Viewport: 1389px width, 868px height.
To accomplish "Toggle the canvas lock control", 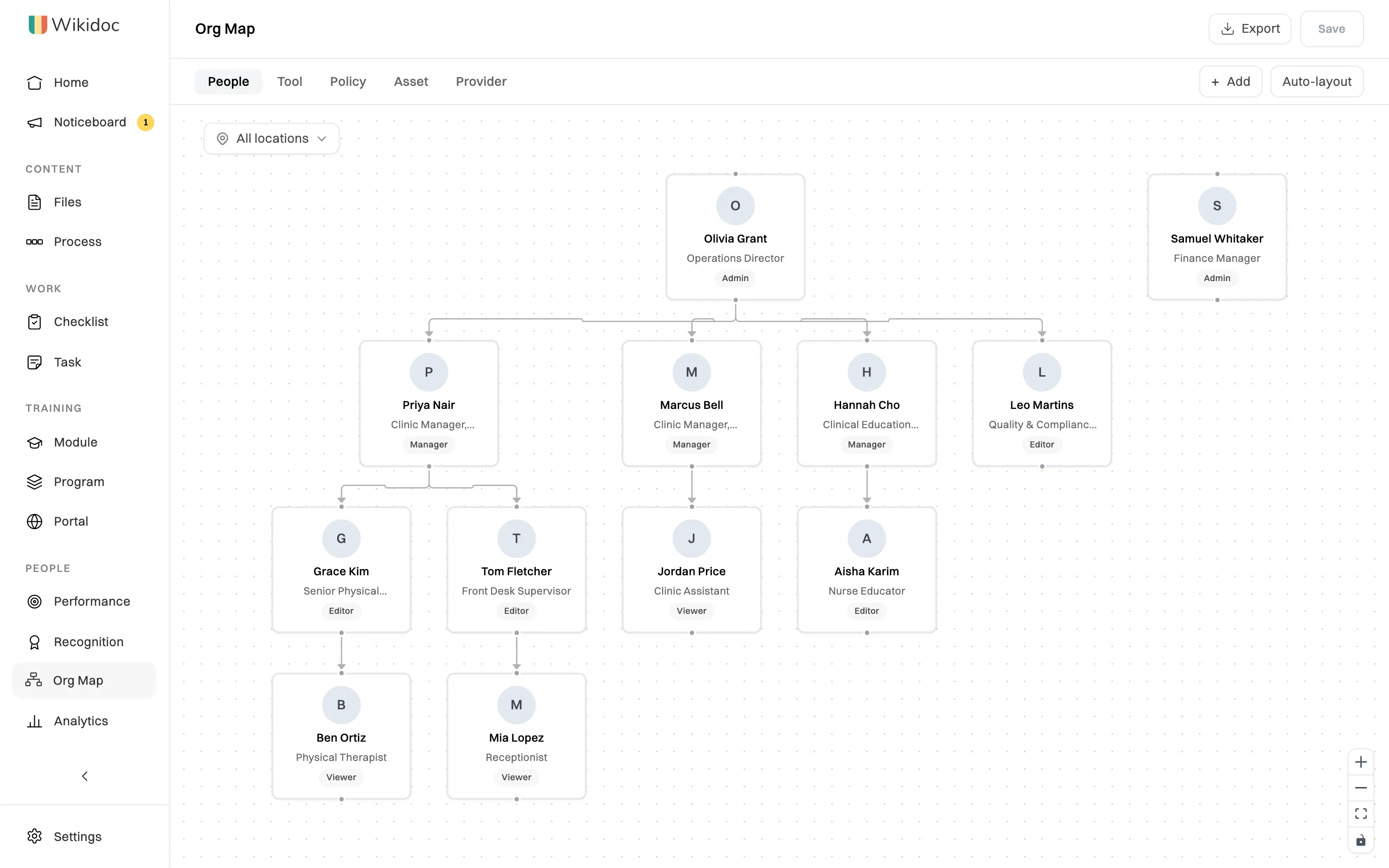I will 1360,841.
